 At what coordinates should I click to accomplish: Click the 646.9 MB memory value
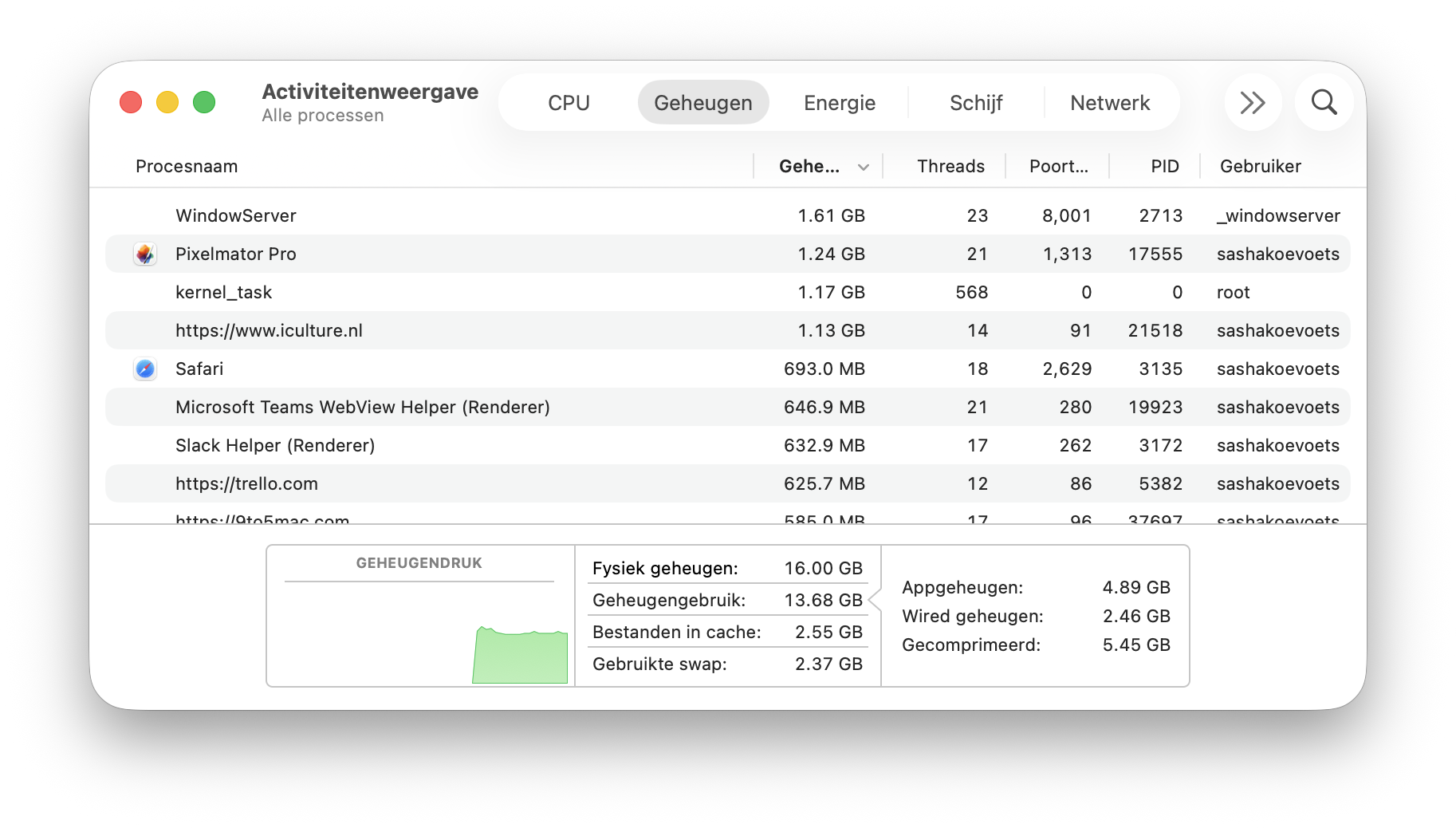824,407
